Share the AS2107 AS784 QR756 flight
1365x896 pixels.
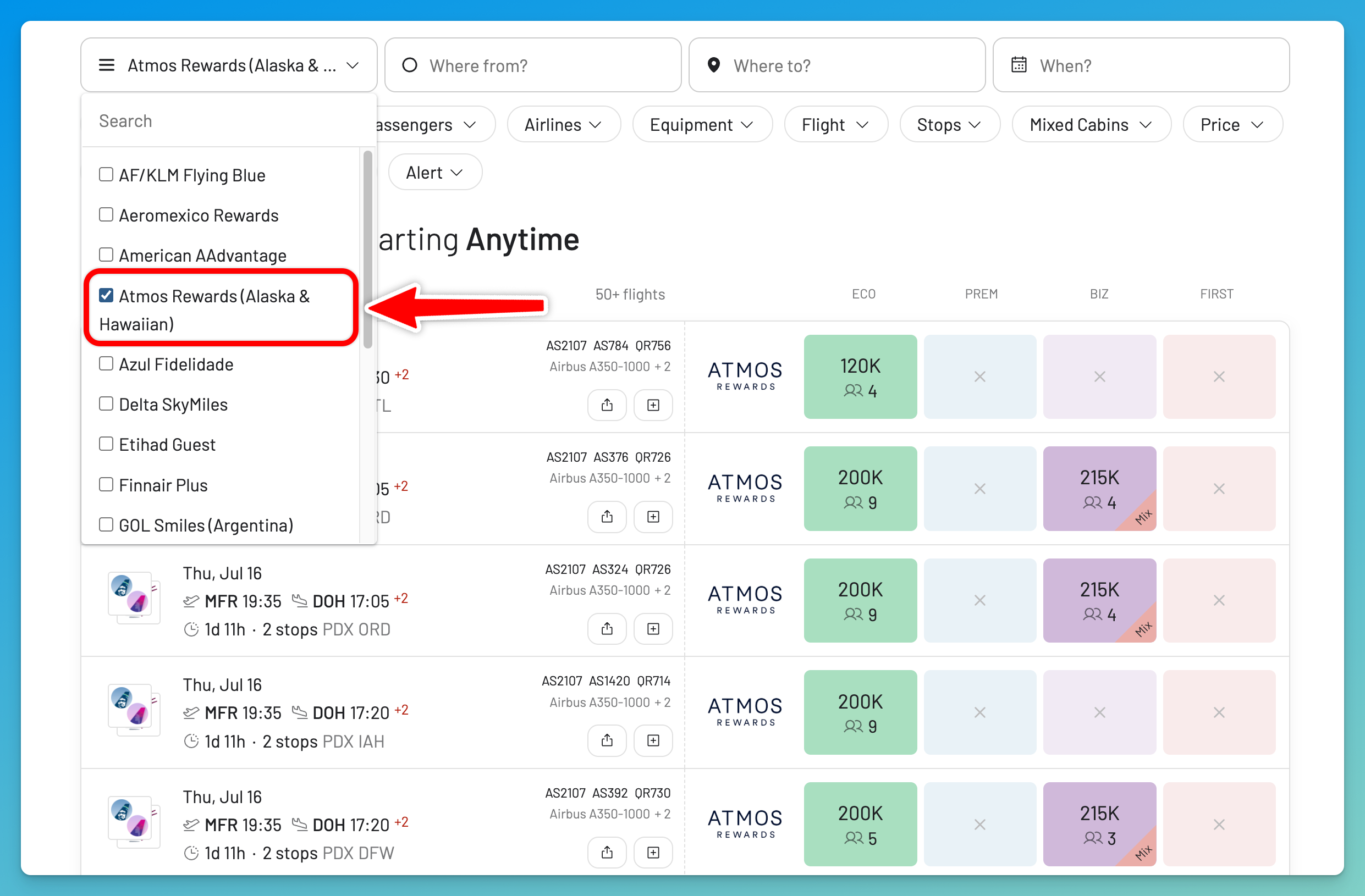point(607,405)
